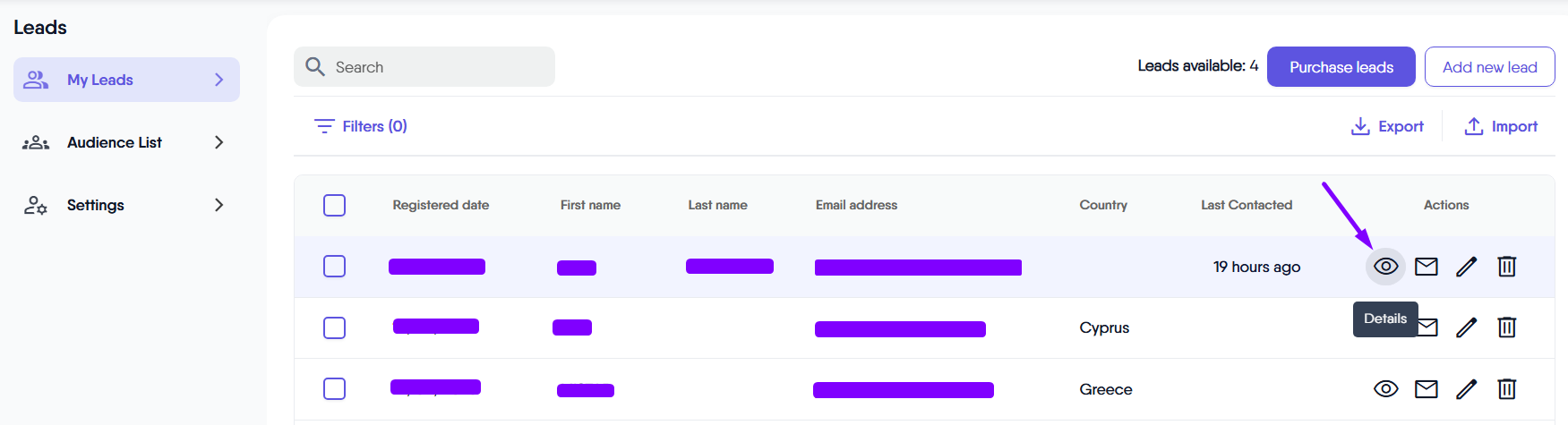Delete the Cyprus lead with trash icon
The image size is (1568, 425).
click(1507, 327)
